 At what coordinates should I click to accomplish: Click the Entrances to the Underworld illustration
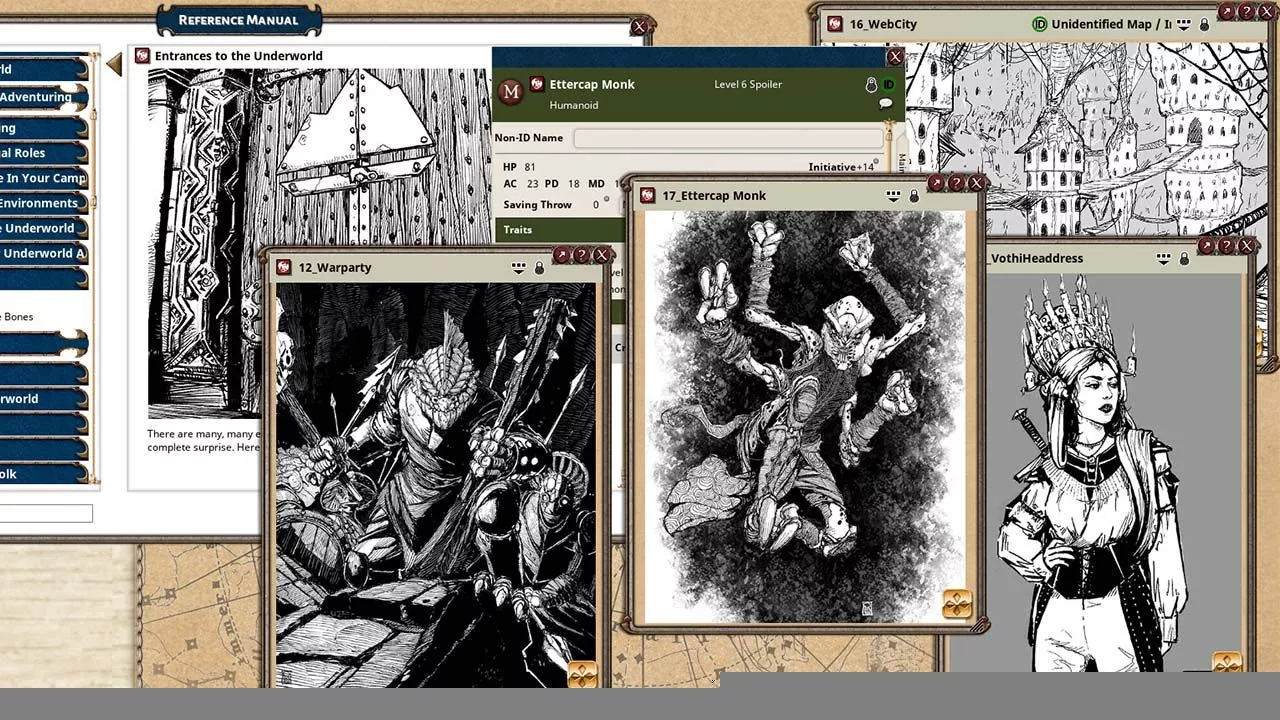(x=320, y=243)
